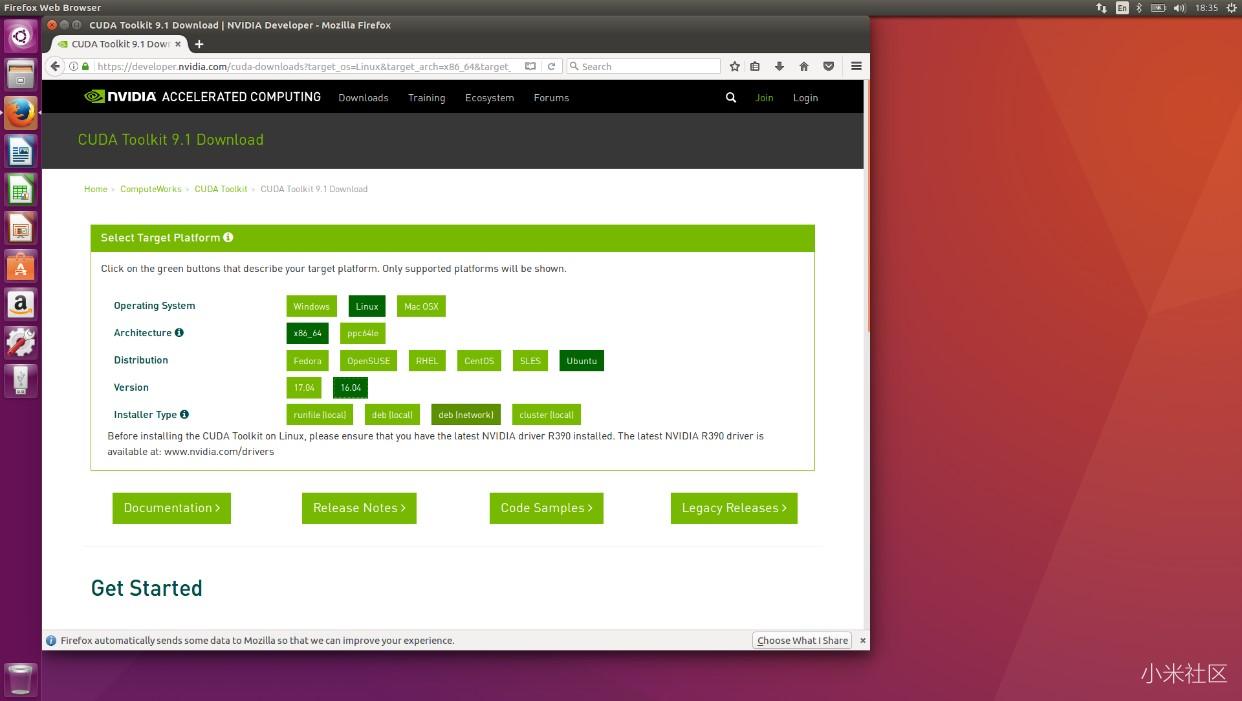Viewport: 1242px width, 701px height.
Task: Open a new Firefox tab
Action: point(199,44)
